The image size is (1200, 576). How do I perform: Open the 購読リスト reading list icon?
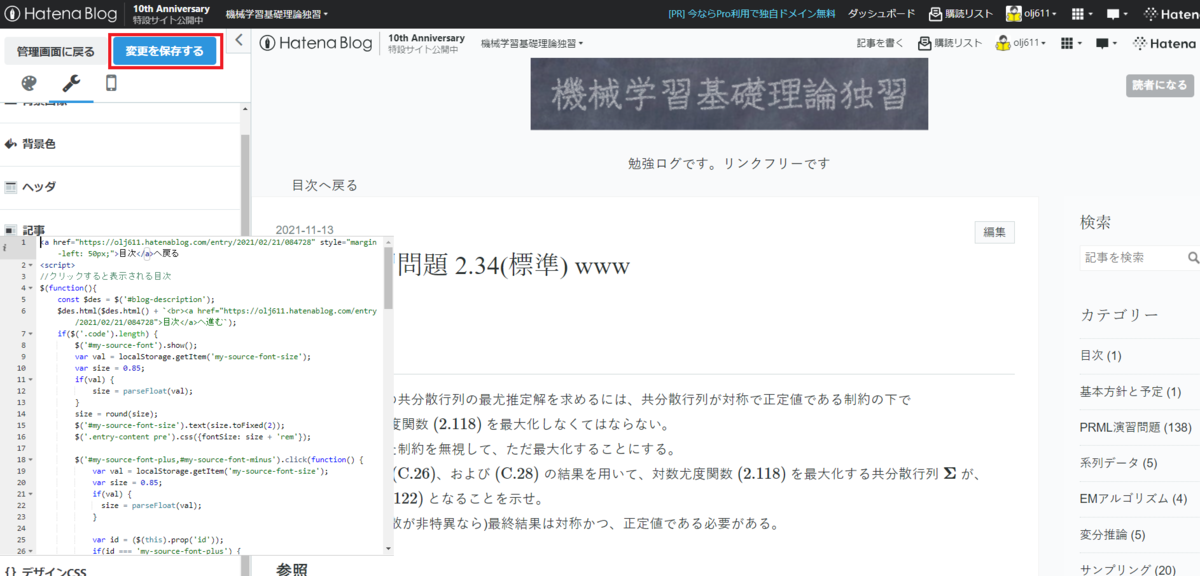(935, 14)
